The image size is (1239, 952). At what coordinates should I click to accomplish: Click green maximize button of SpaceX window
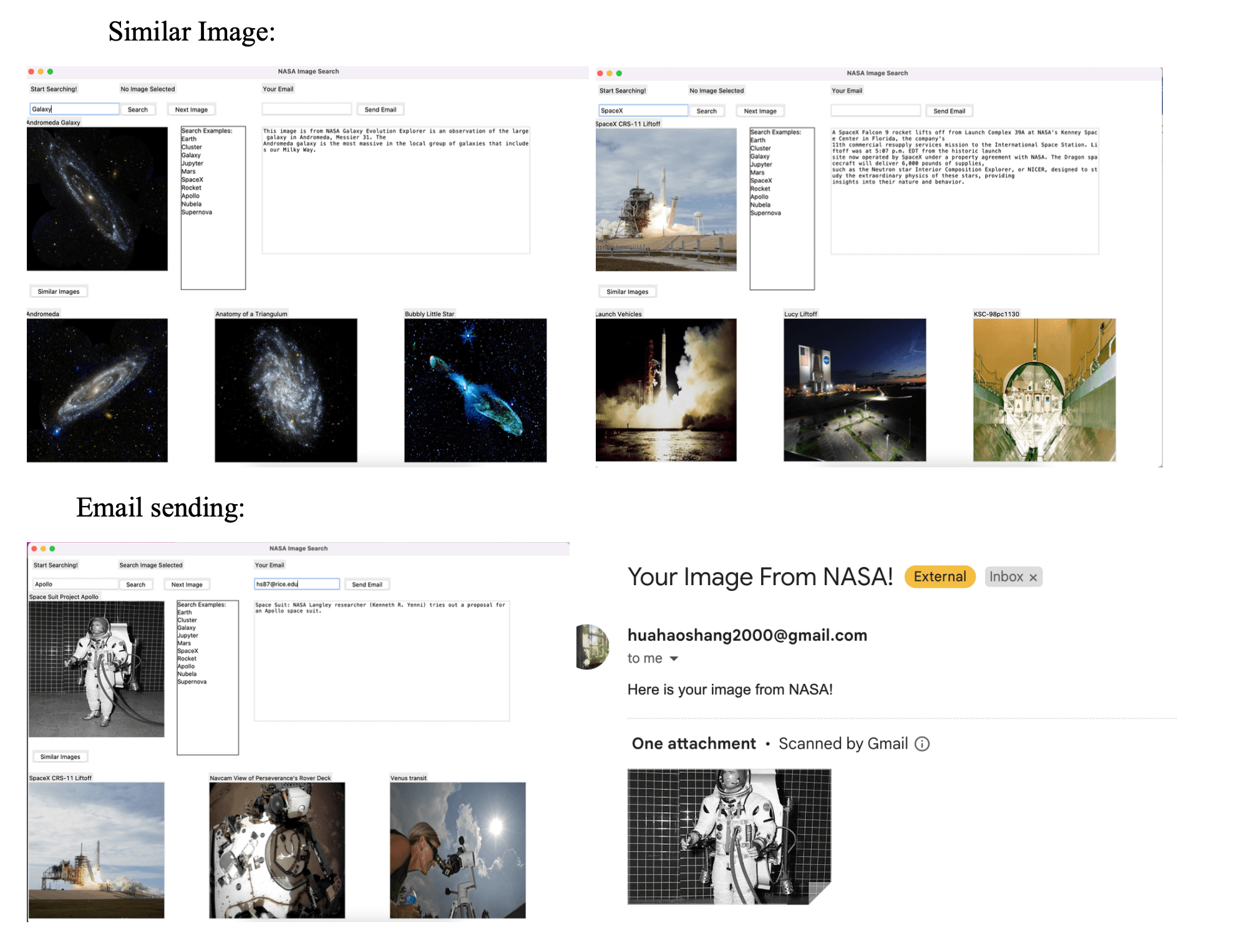click(619, 74)
